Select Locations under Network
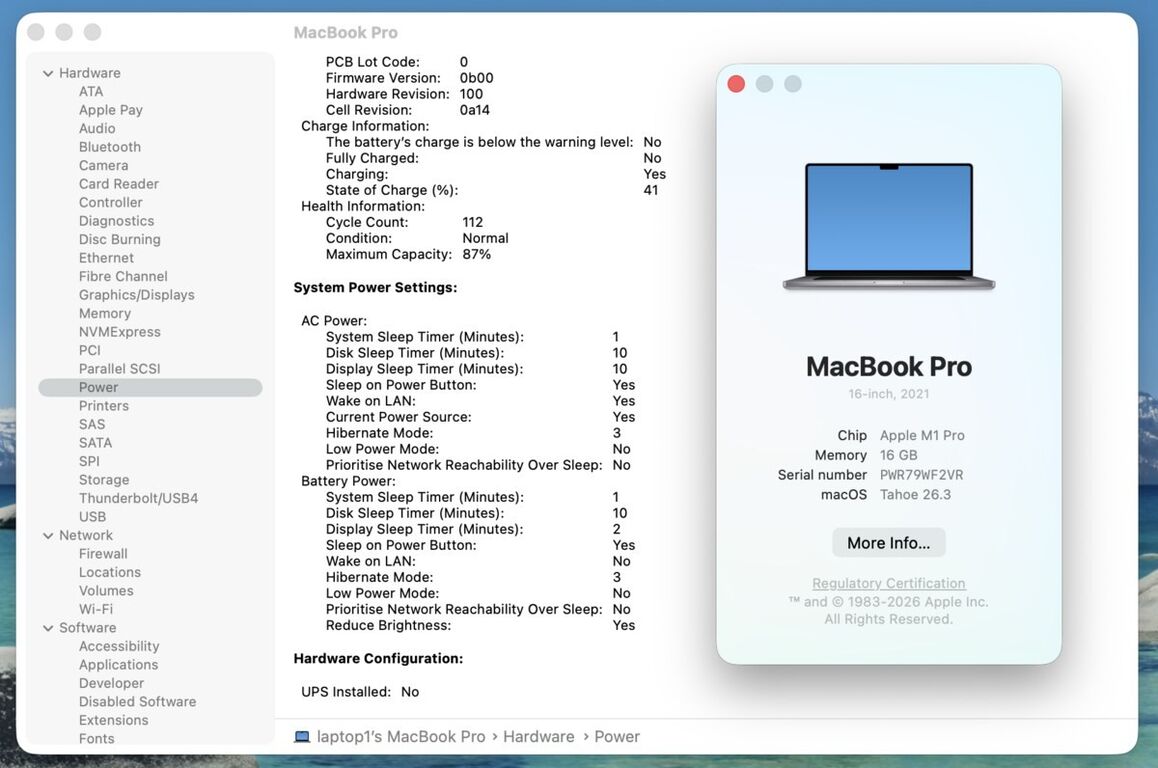The image size is (1158, 768). click(x=110, y=572)
